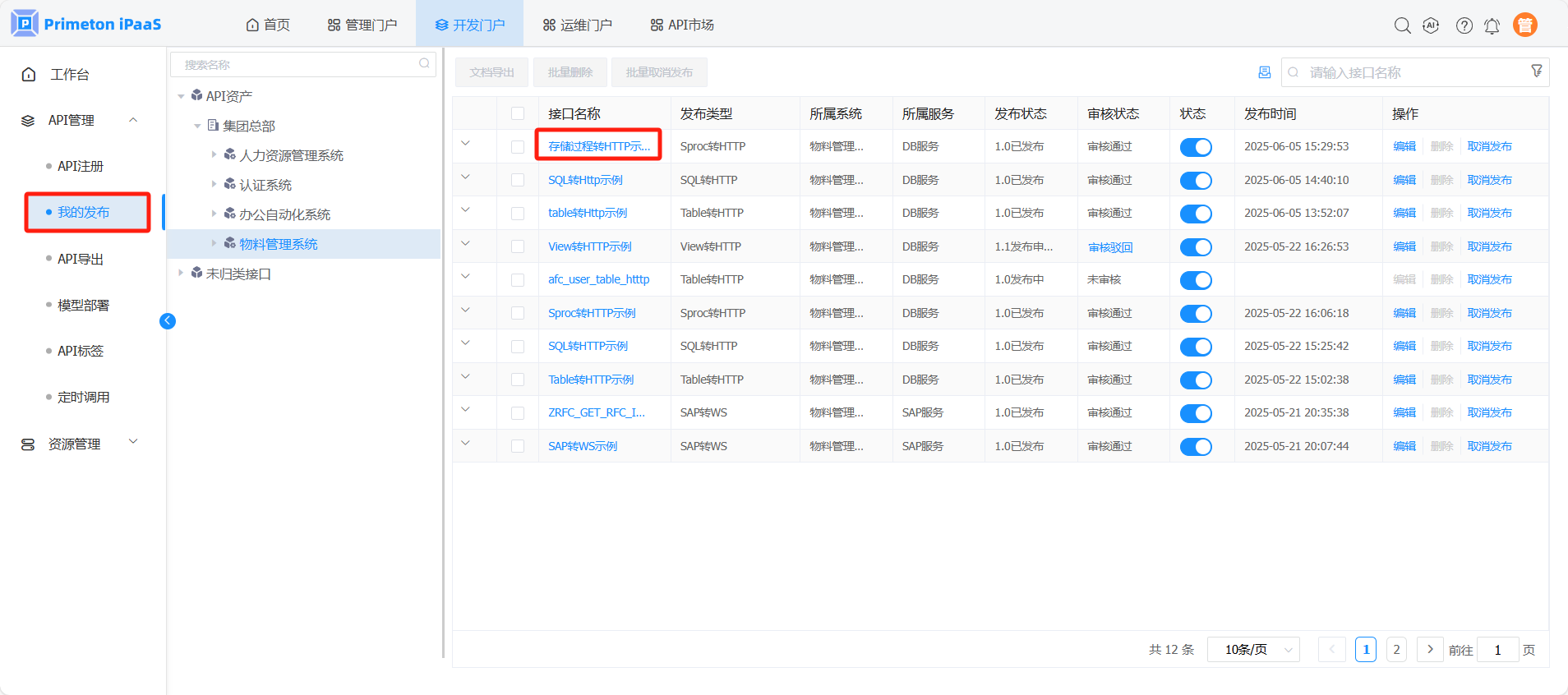This screenshot has width=1568, height=695.
Task: Click 取消发布 for the View转HTTP示例 row
Action: tap(1489, 246)
